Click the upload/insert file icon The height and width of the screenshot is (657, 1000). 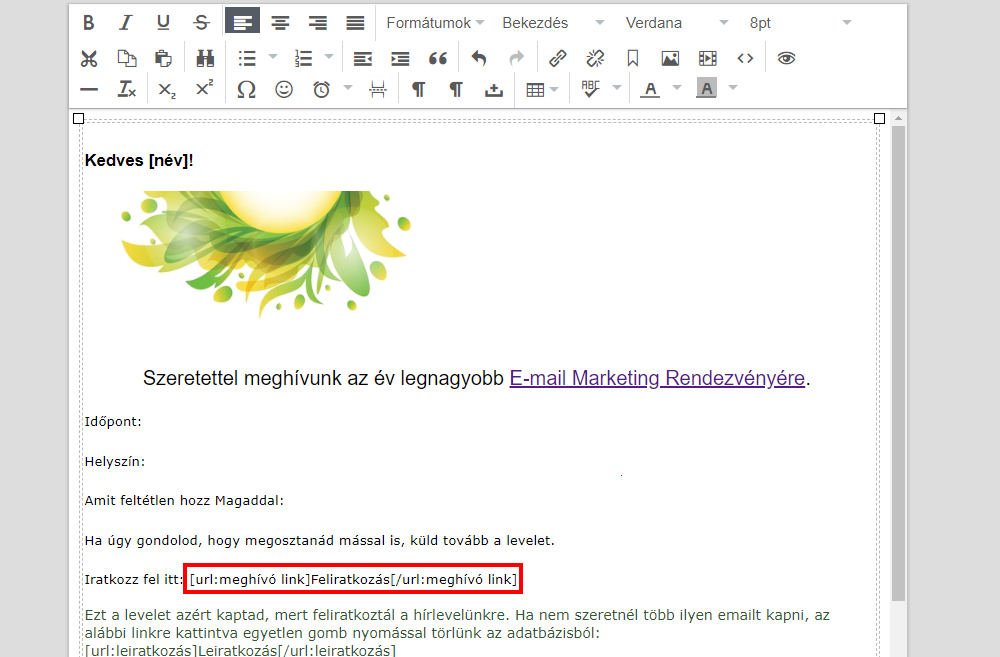[x=494, y=89]
